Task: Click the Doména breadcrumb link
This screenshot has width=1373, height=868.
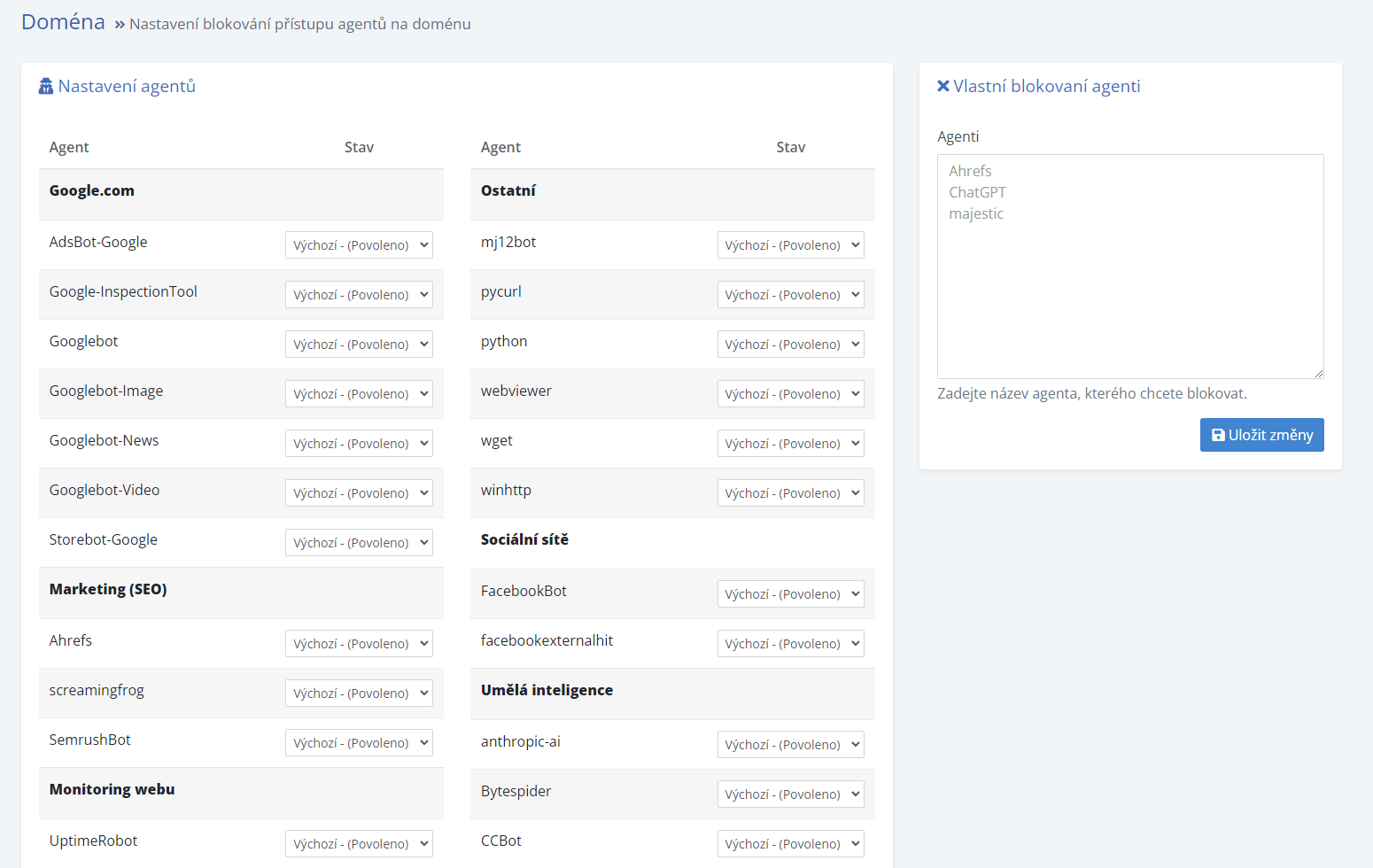Action: 63,22
